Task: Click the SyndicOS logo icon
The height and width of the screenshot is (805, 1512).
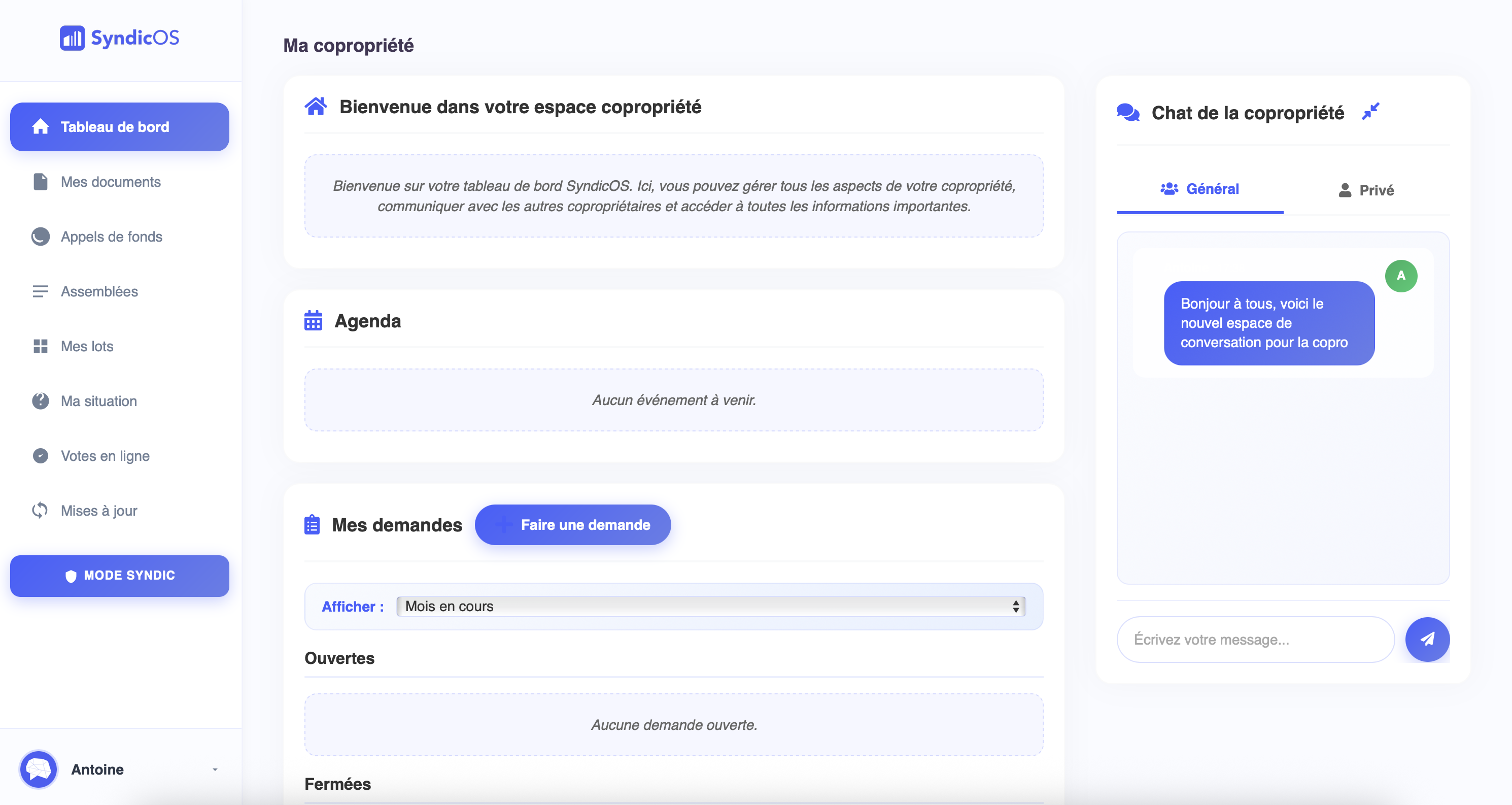Action: point(72,38)
